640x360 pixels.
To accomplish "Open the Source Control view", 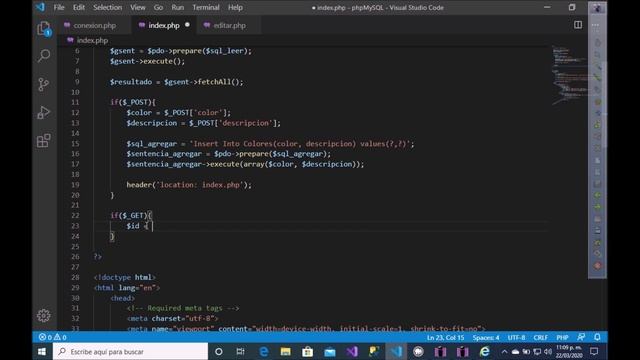I will coord(44,84).
